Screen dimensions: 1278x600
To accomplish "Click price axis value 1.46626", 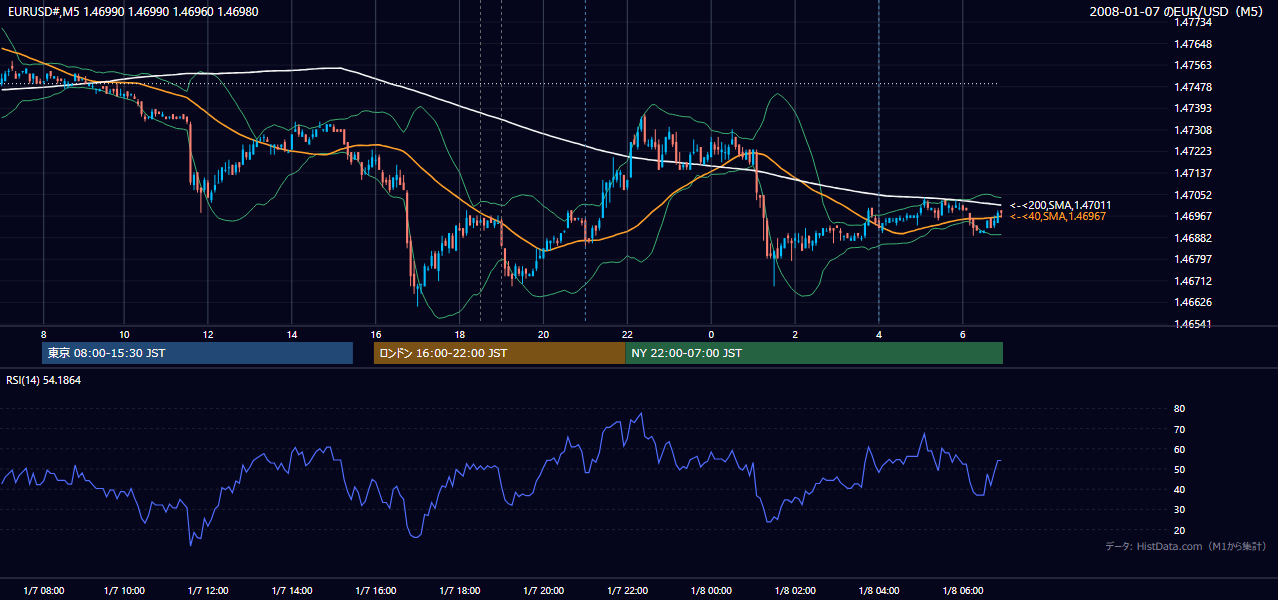I will pyautogui.click(x=1193, y=302).
